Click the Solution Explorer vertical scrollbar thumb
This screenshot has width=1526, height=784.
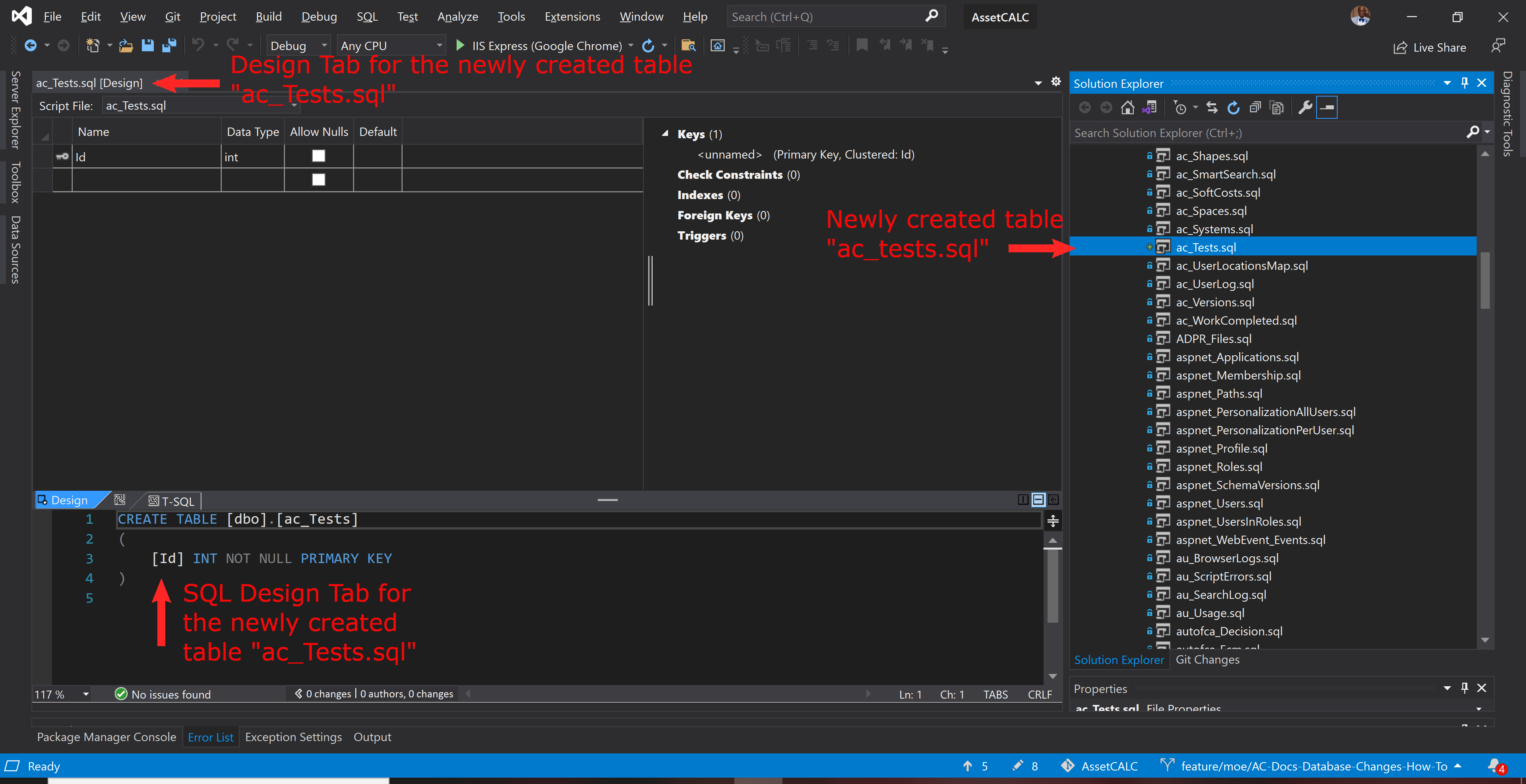(x=1485, y=280)
